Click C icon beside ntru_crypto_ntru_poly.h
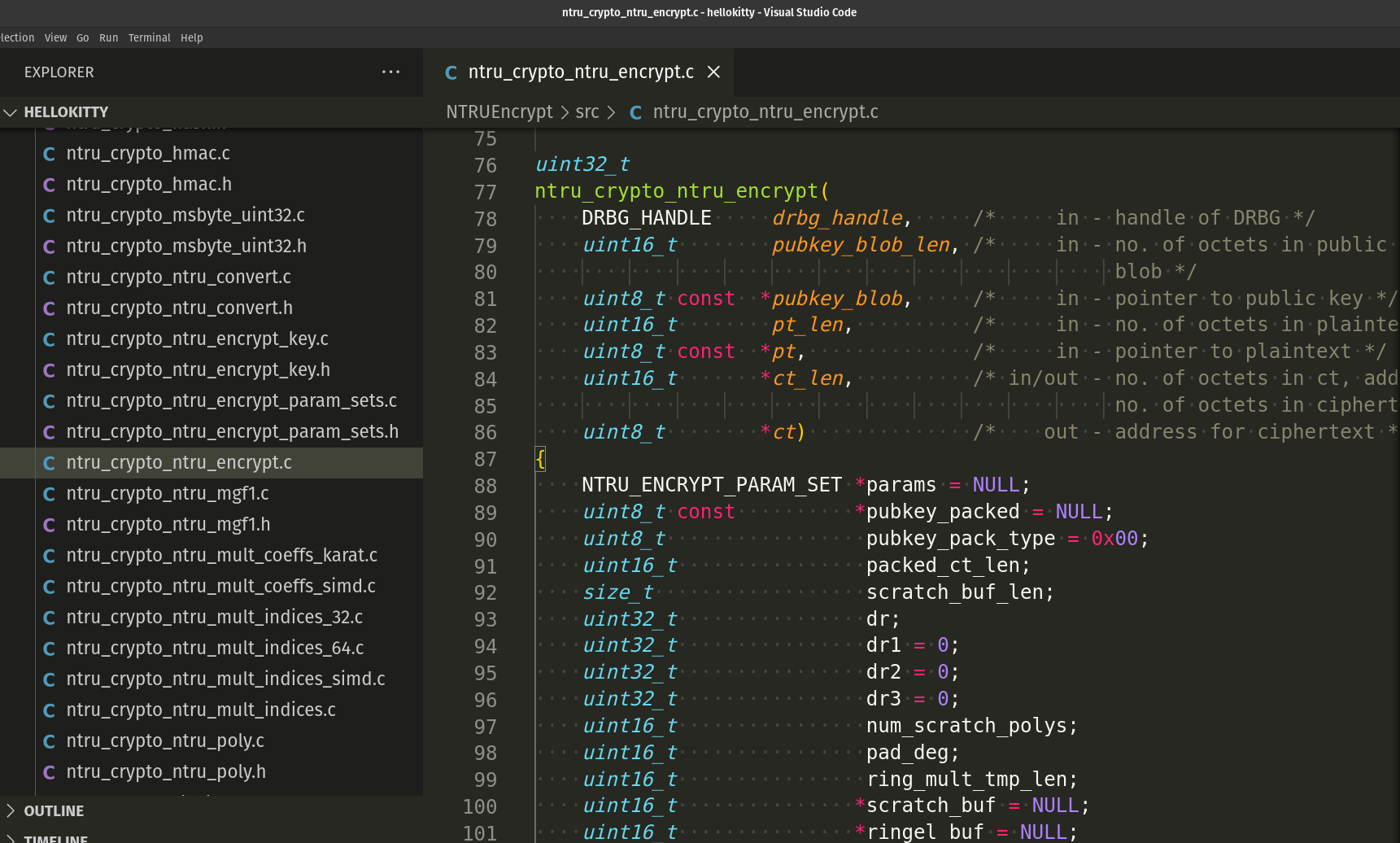This screenshot has height=843, width=1400. [x=49, y=772]
